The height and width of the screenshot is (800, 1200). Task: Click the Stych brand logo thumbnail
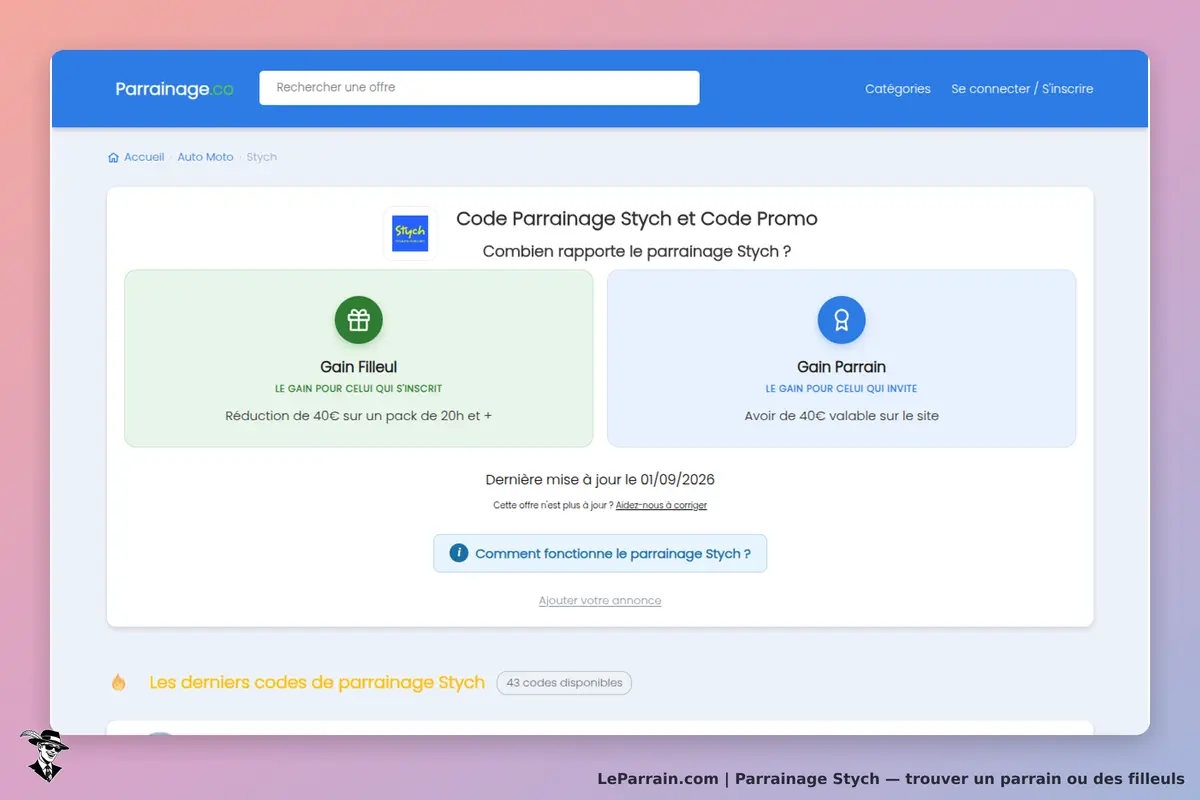(410, 233)
